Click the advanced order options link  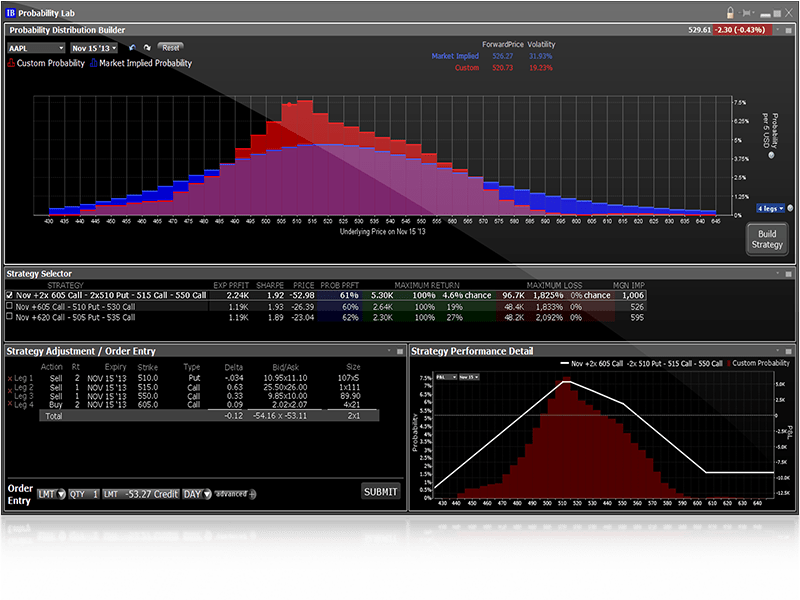coord(231,494)
